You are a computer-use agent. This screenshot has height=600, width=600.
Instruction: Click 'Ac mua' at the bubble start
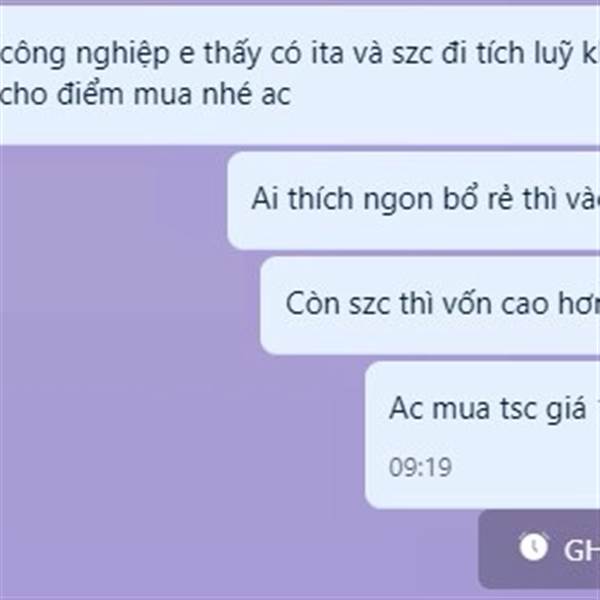click(x=439, y=408)
